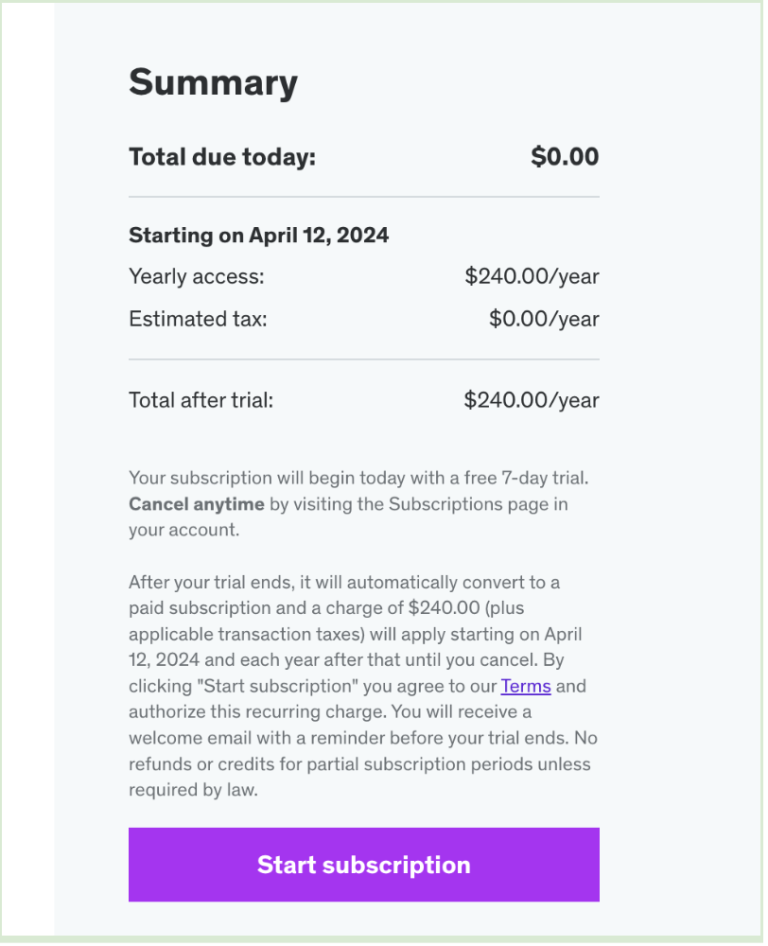Open the Terms link

tap(526, 686)
